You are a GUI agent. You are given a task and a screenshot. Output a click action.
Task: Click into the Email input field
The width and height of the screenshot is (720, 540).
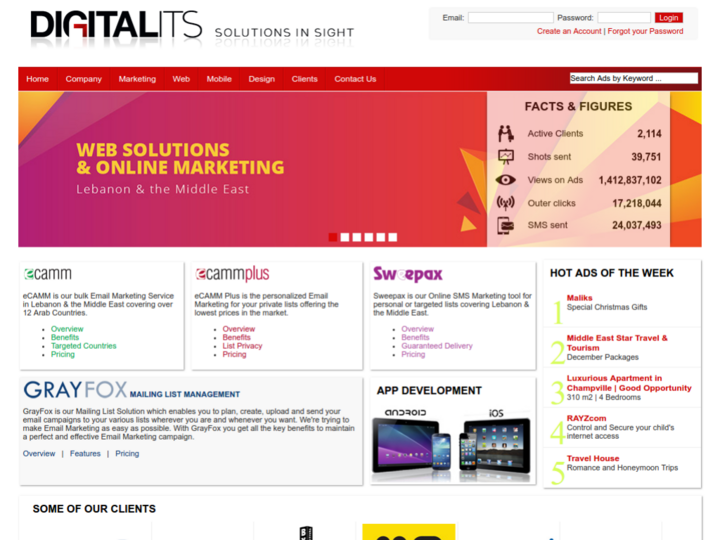[510, 17]
